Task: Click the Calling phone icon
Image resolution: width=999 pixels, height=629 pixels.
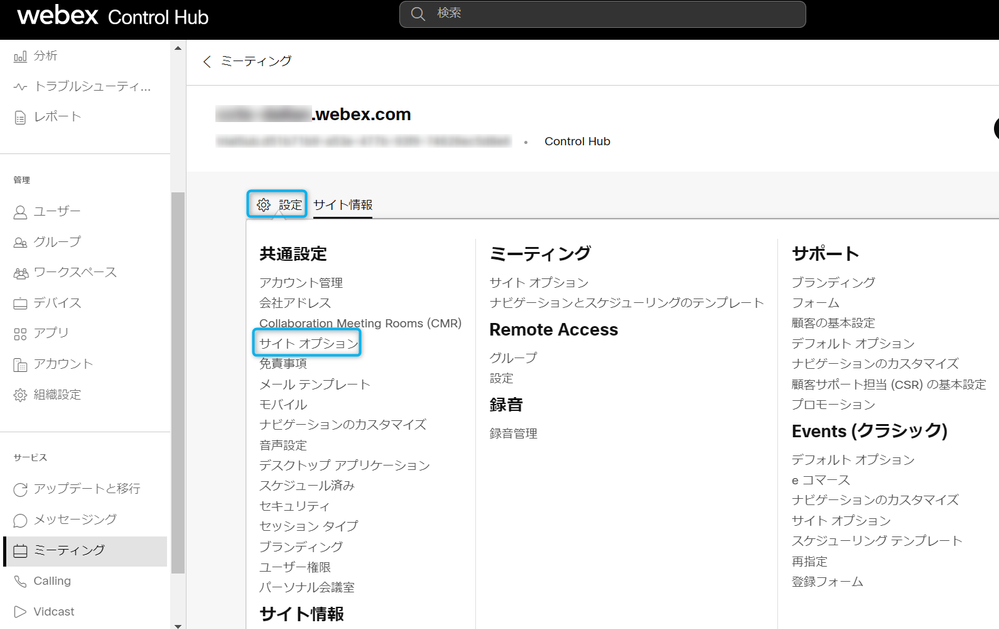Action: coord(20,581)
